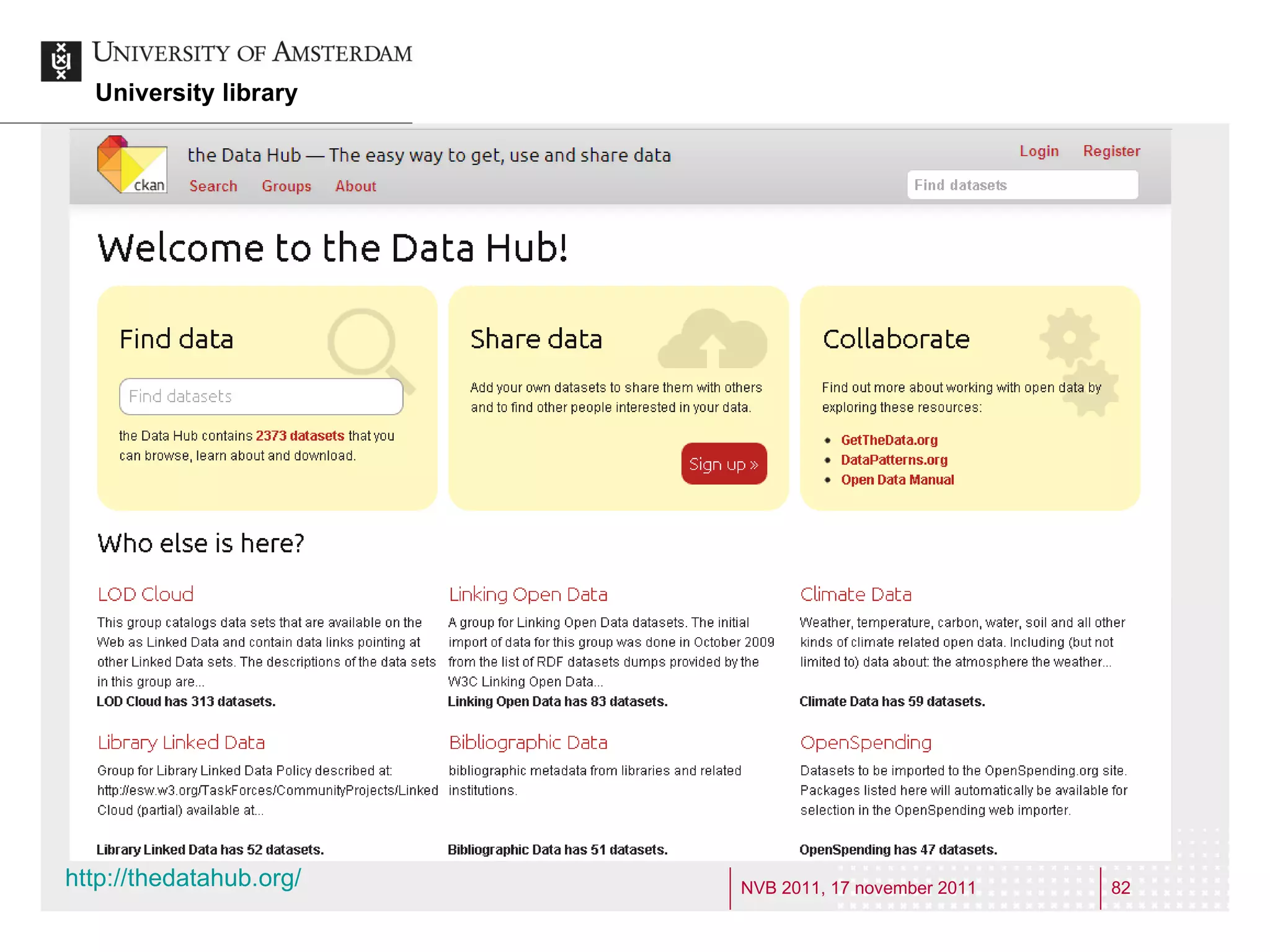Screen dimensions: 1270x952
Task: Click the 'Find data' panel heading
Action: (176, 339)
